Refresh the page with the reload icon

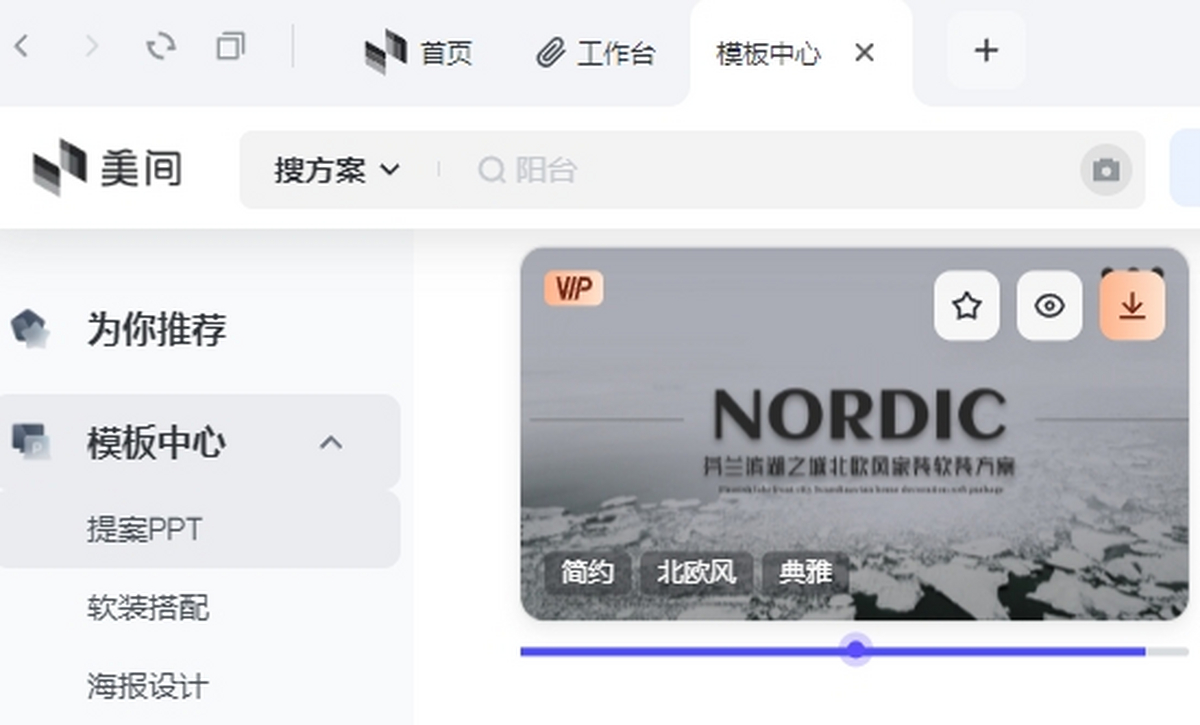click(161, 46)
